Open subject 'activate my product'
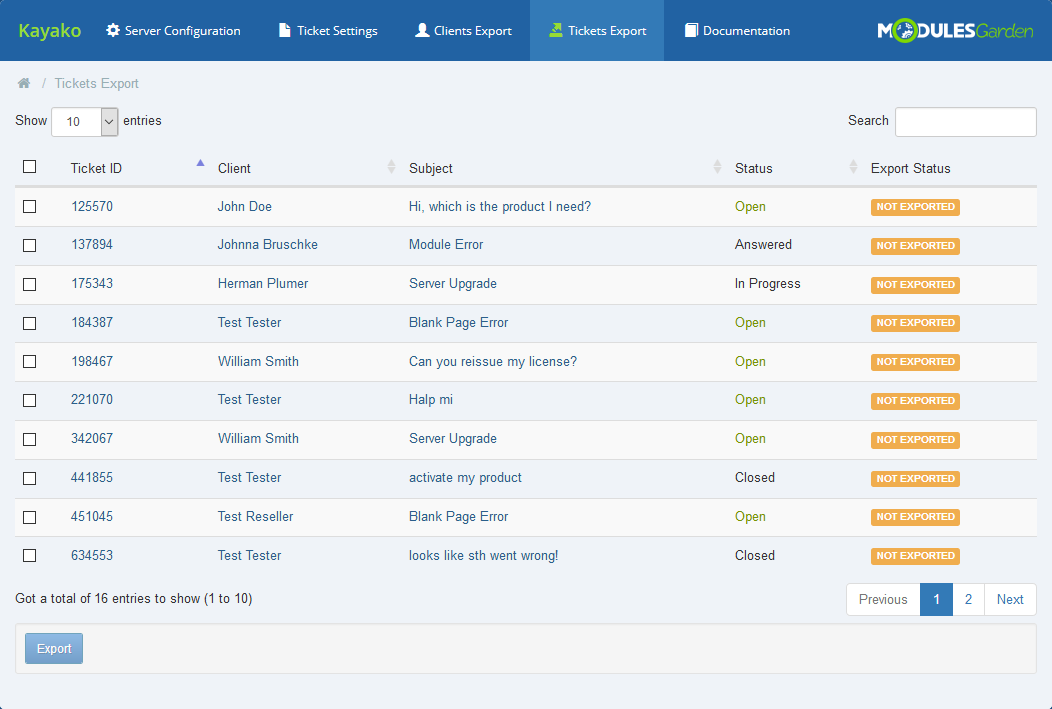The width and height of the screenshot is (1052, 709). click(x=465, y=478)
